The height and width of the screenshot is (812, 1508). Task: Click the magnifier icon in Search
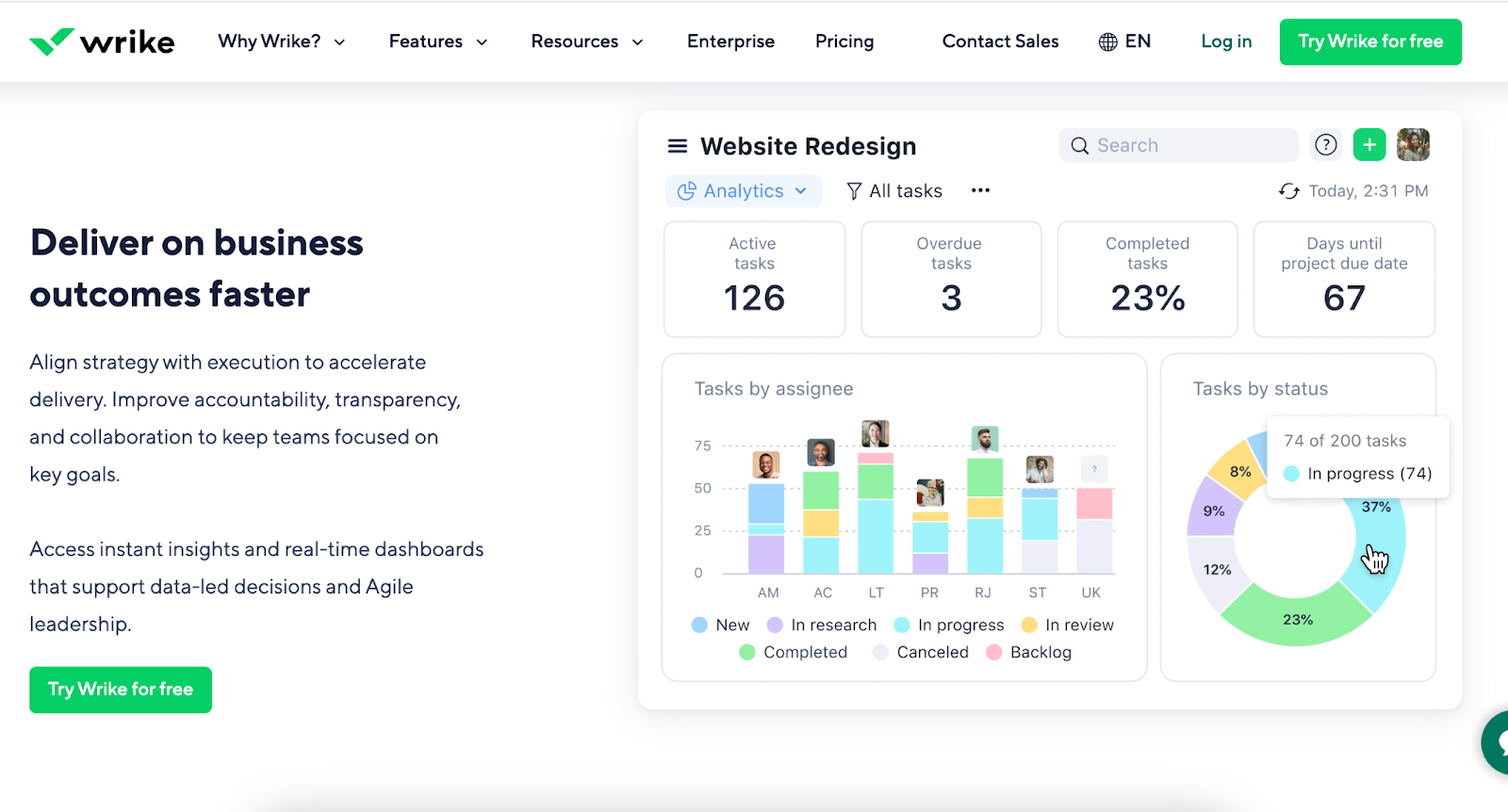[x=1080, y=146]
